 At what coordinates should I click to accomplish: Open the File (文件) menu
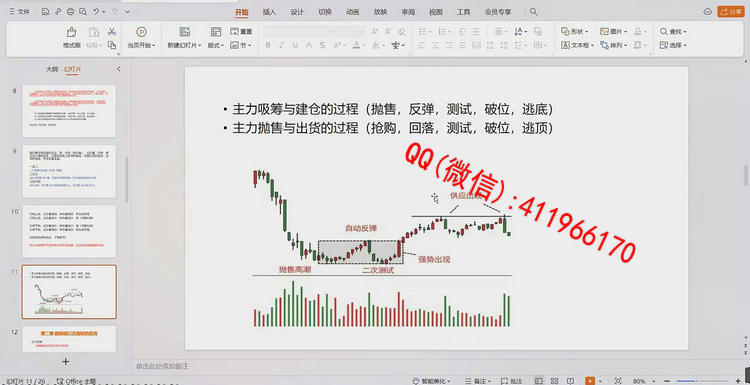point(20,11)
